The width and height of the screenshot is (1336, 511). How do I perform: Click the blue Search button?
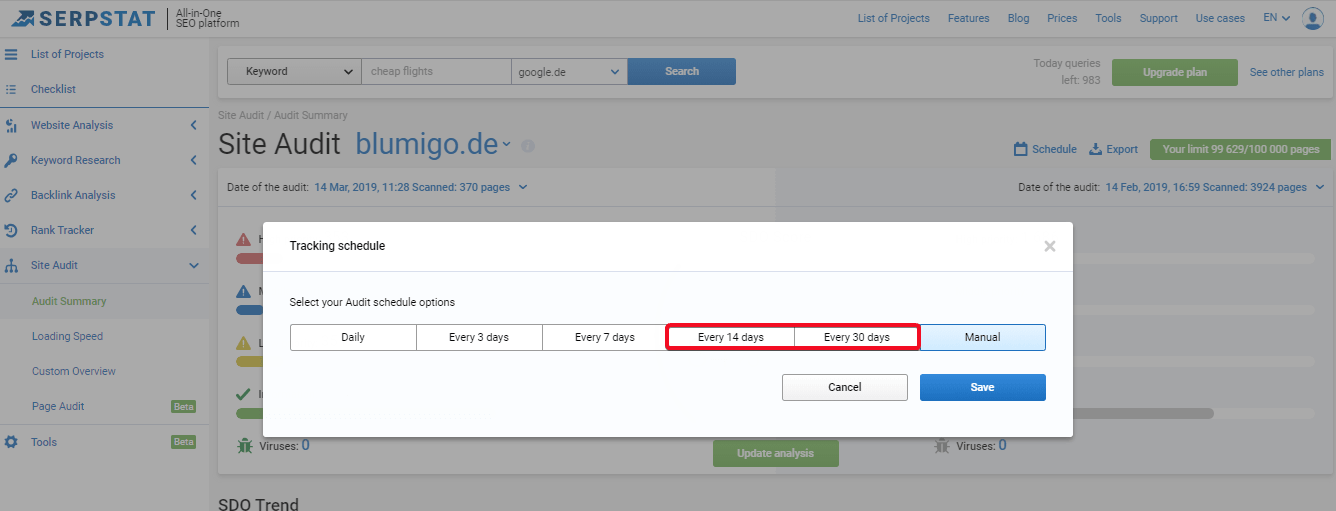682,71
